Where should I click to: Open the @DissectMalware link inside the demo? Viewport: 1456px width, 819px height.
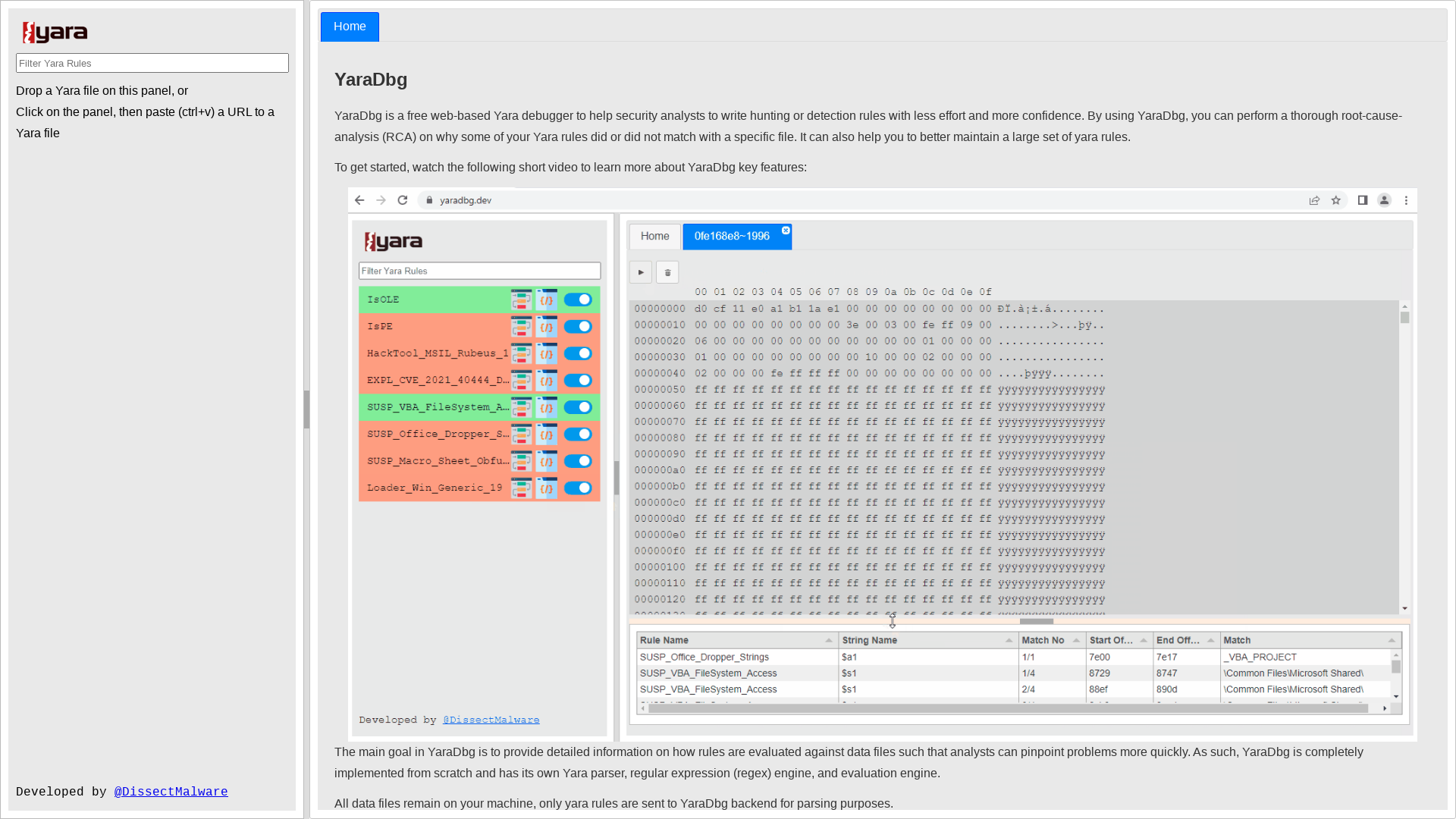tap(491, 720)
